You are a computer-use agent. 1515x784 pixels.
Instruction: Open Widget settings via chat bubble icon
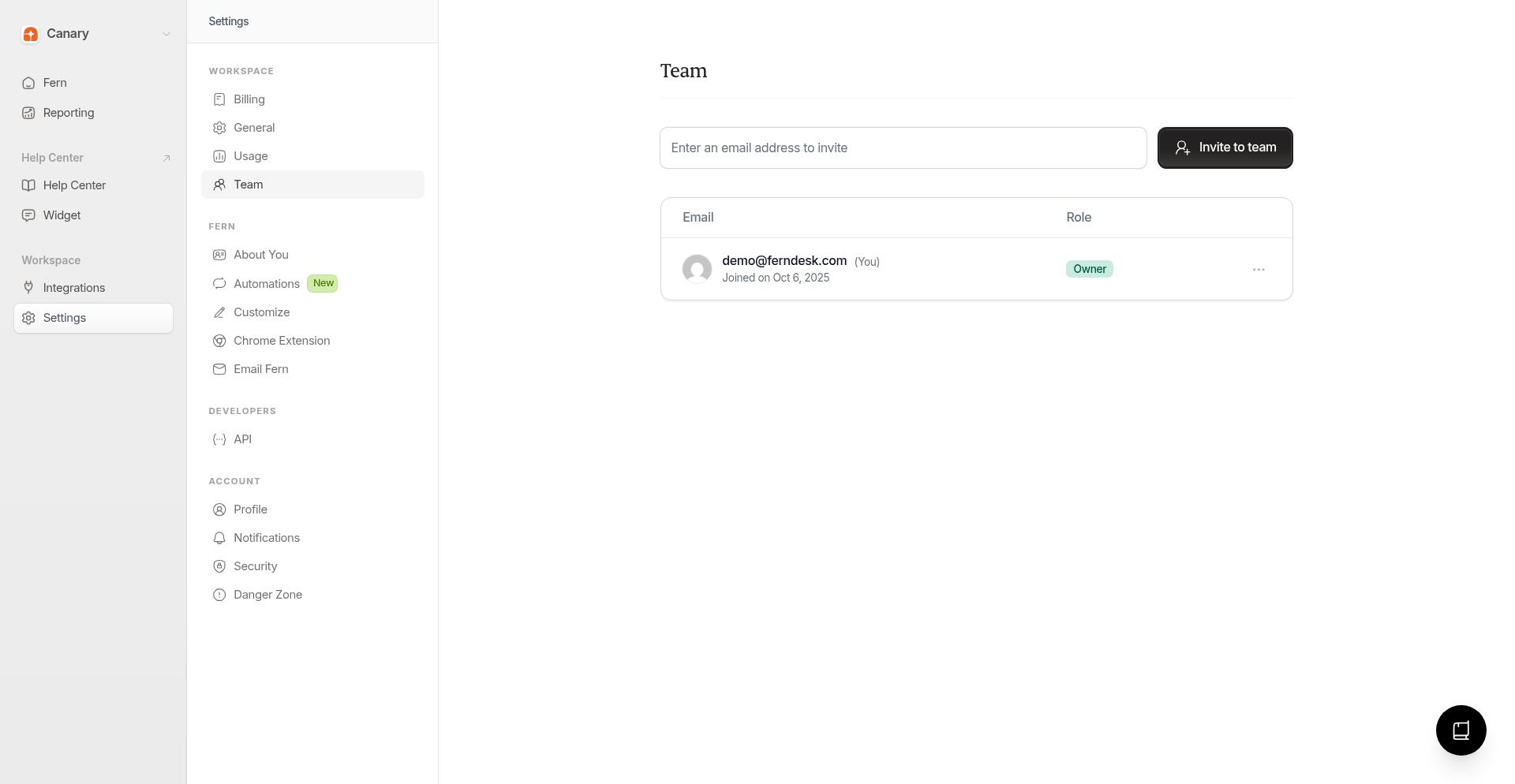[28, 215]
